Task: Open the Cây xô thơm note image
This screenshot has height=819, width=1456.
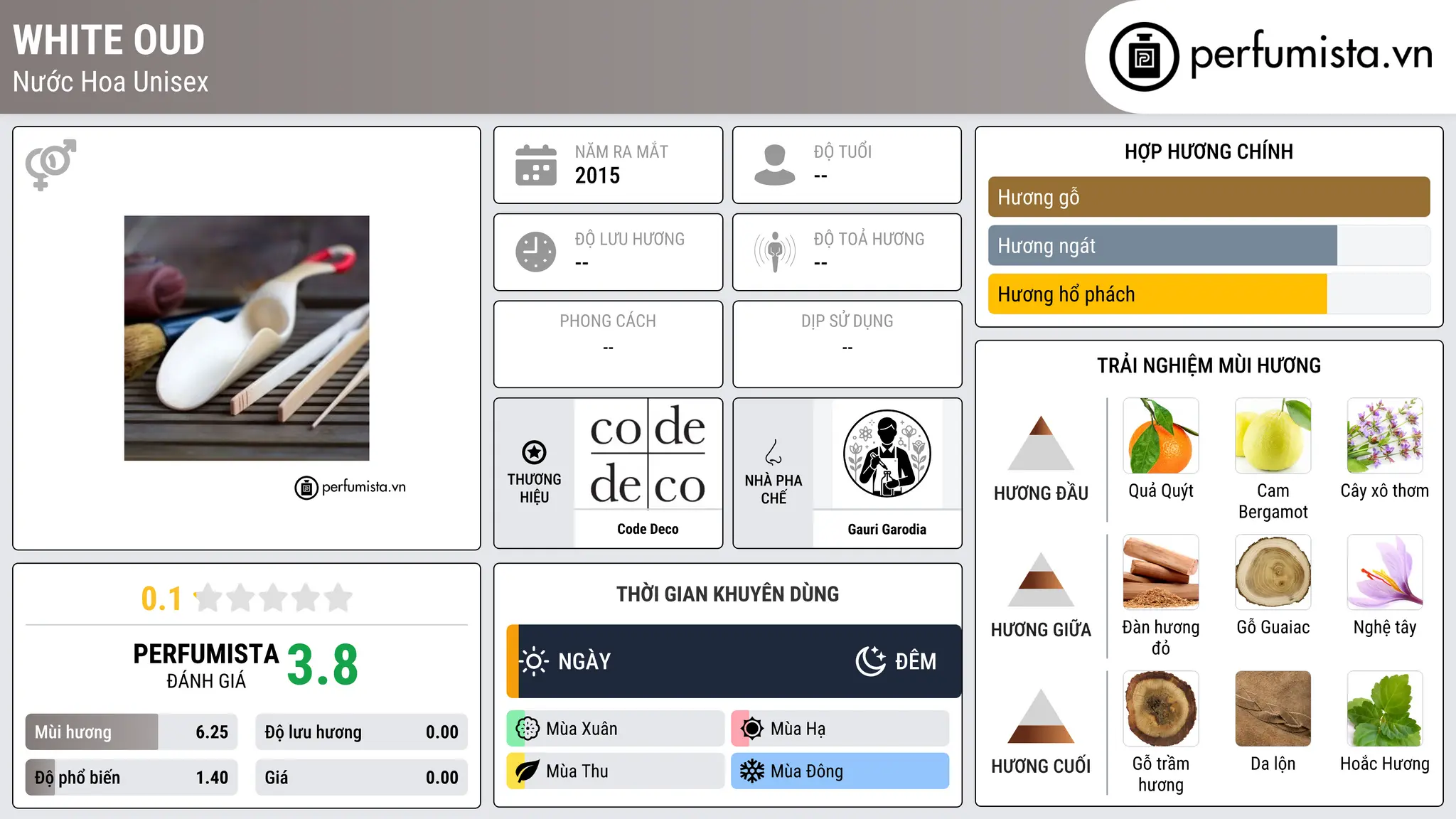Action: click(x=1385, y=436)
